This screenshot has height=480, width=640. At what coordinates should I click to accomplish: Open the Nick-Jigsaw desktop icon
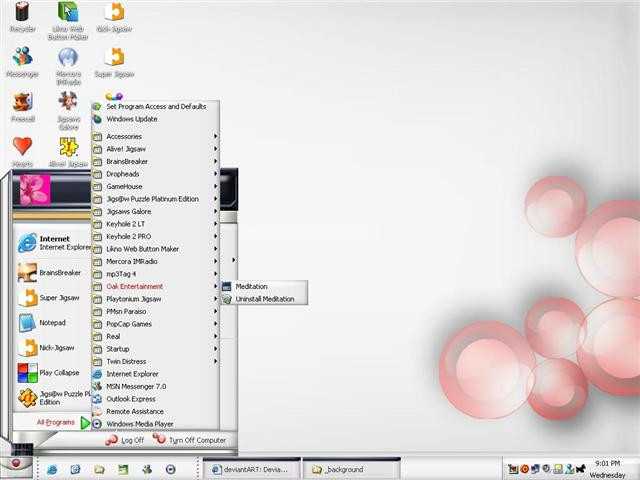(114, 17)
